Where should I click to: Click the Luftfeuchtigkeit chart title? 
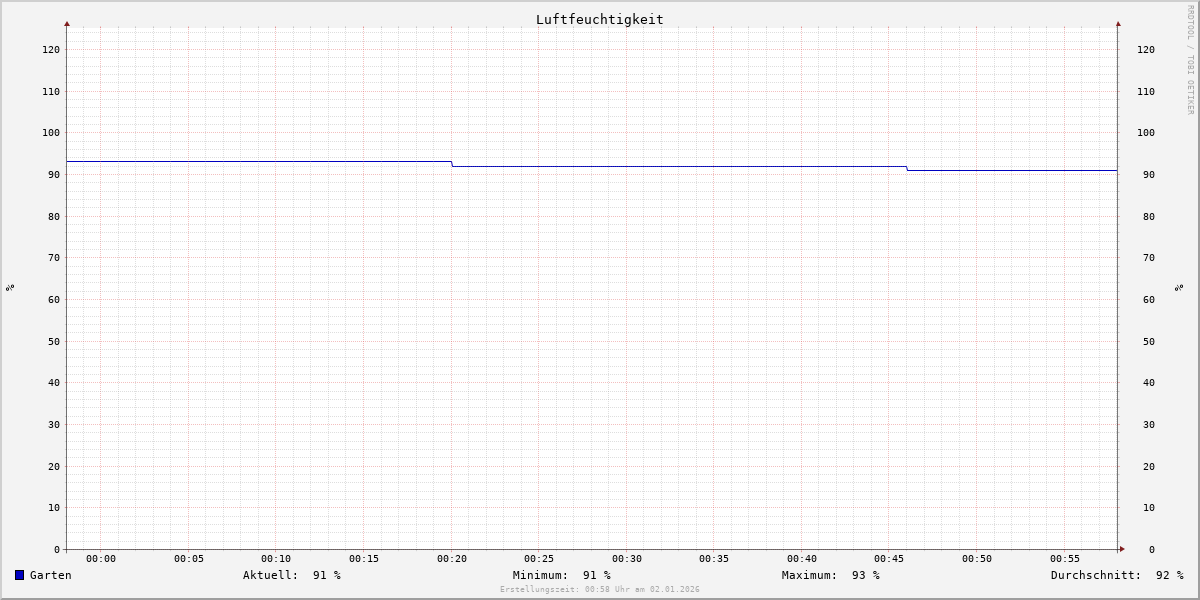click(x=600, y=19)
